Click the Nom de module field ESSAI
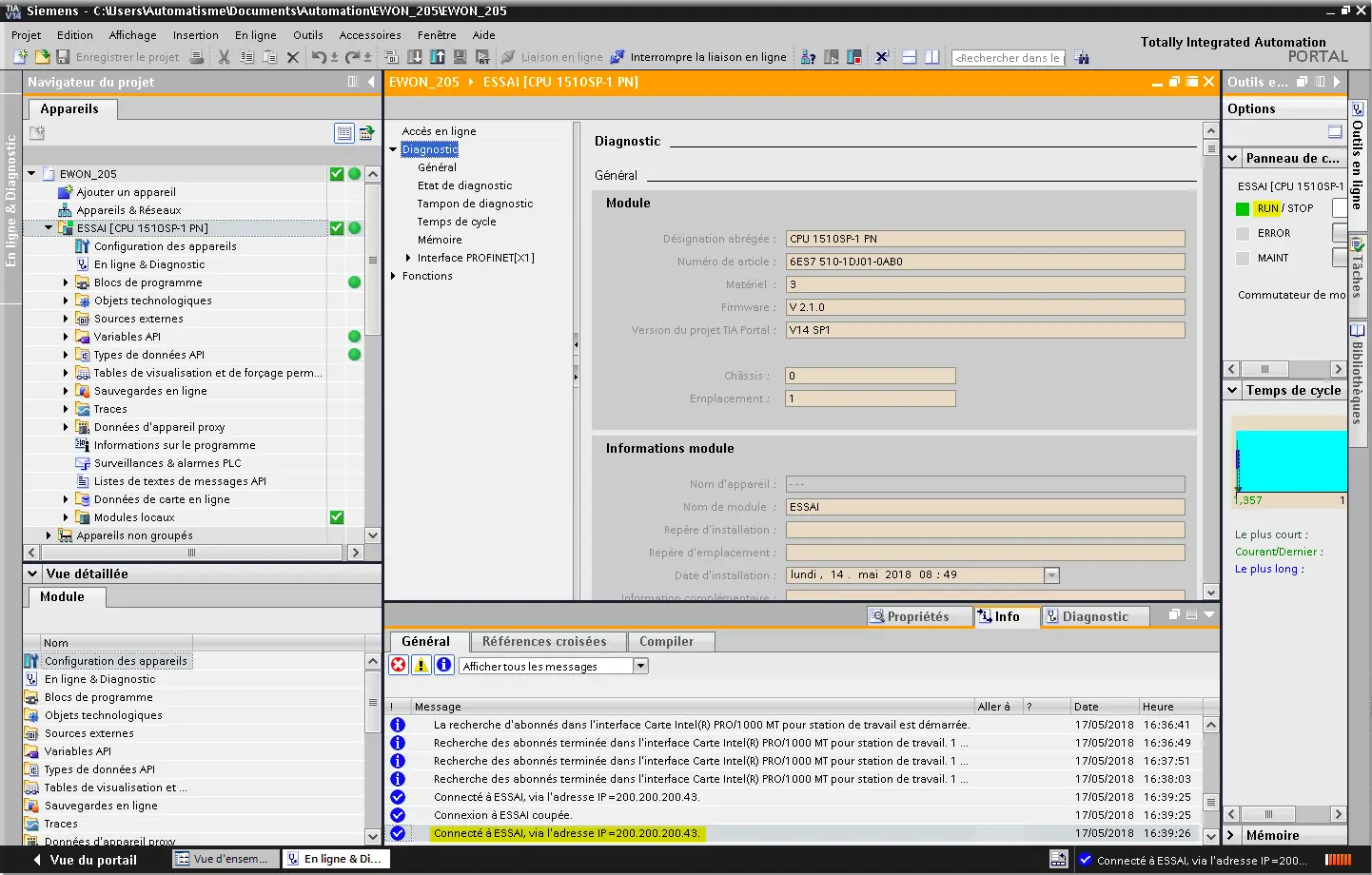Screen dimensions: 1372x875 coord(985,507)
